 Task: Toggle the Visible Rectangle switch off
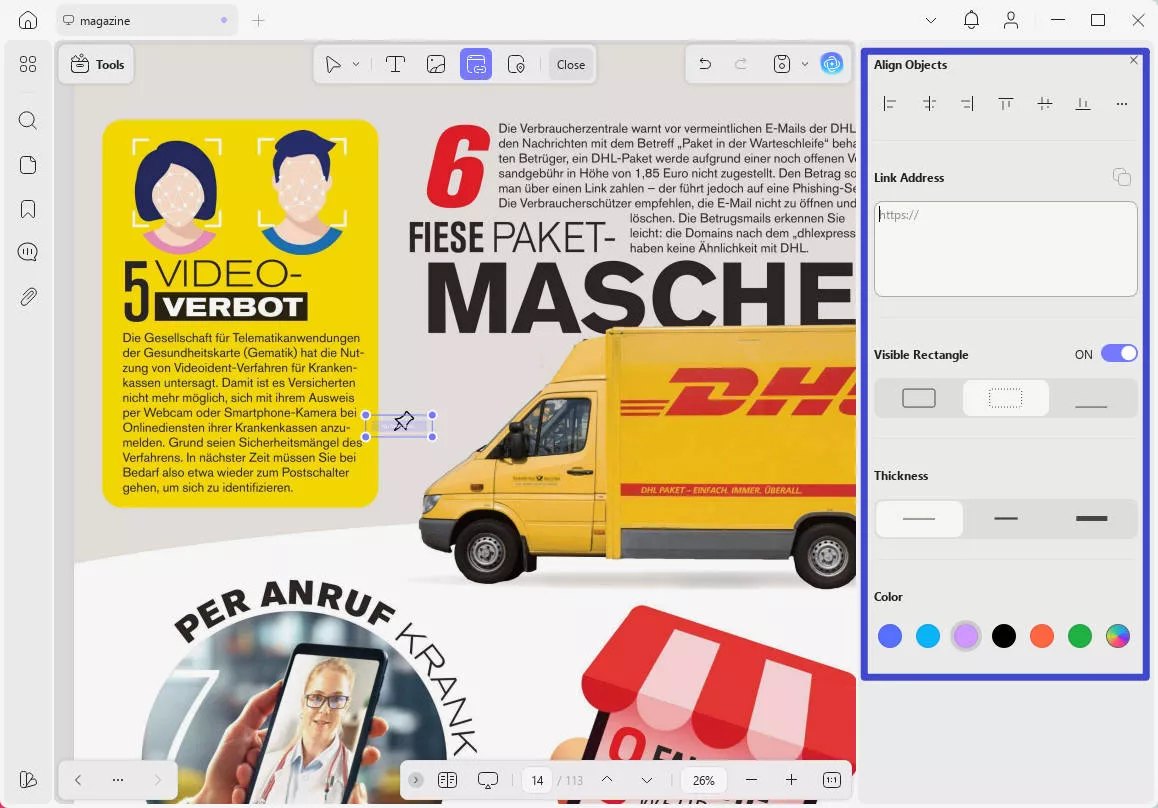pos(1118,354)
